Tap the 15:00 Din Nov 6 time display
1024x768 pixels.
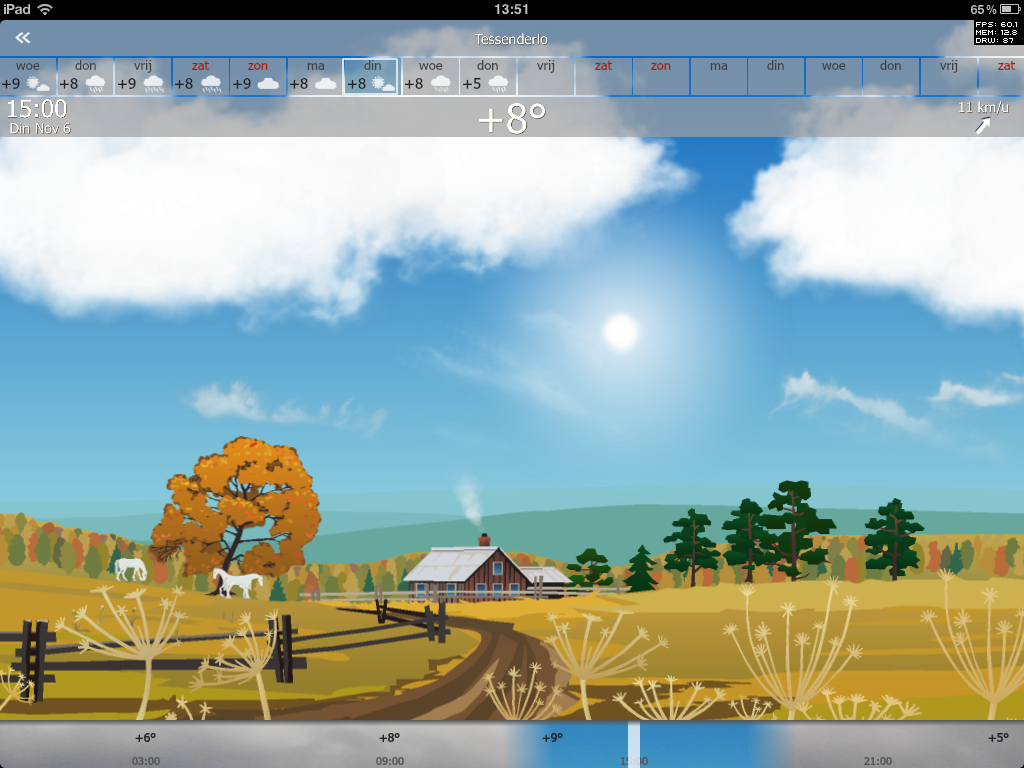[39, 116]
